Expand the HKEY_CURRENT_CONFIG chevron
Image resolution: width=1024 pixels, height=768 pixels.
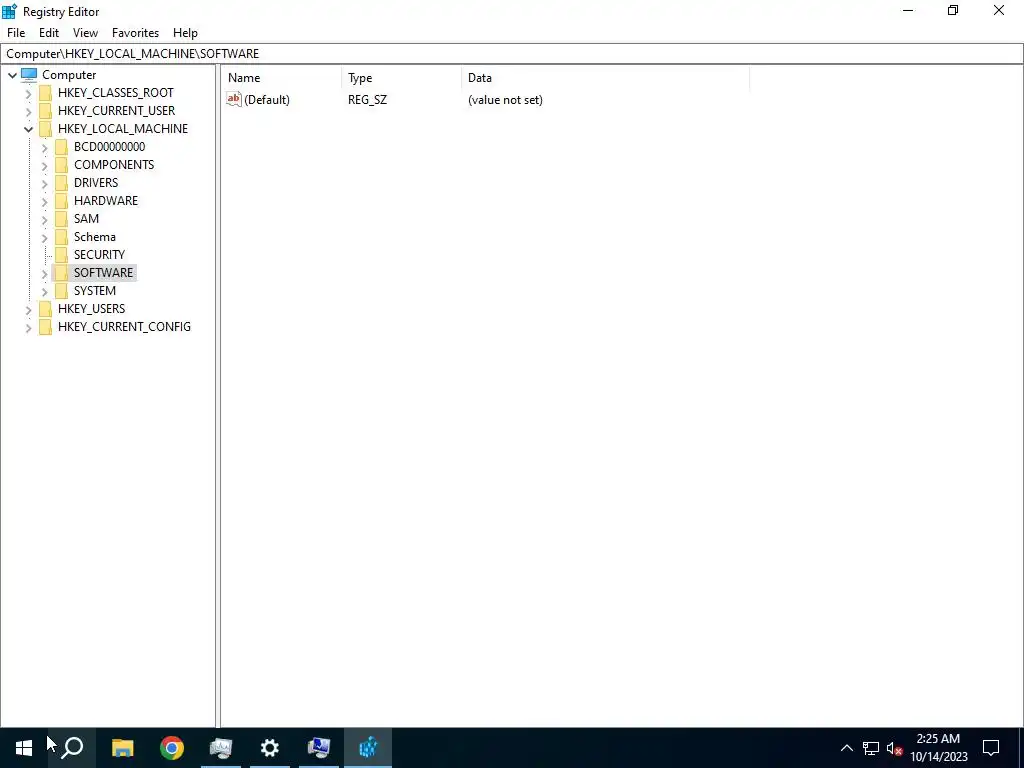(x=28, y=328)
